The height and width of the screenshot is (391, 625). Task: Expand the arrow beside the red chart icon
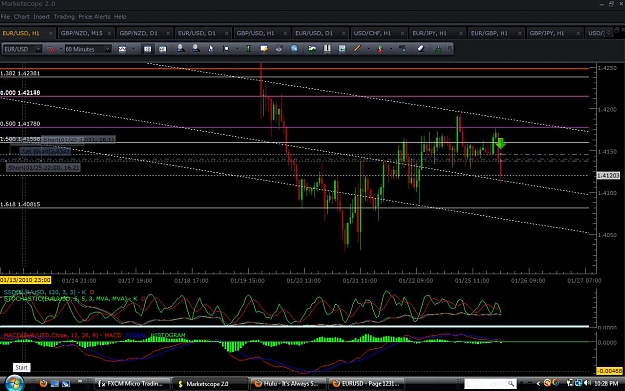(x=61, y=49)
